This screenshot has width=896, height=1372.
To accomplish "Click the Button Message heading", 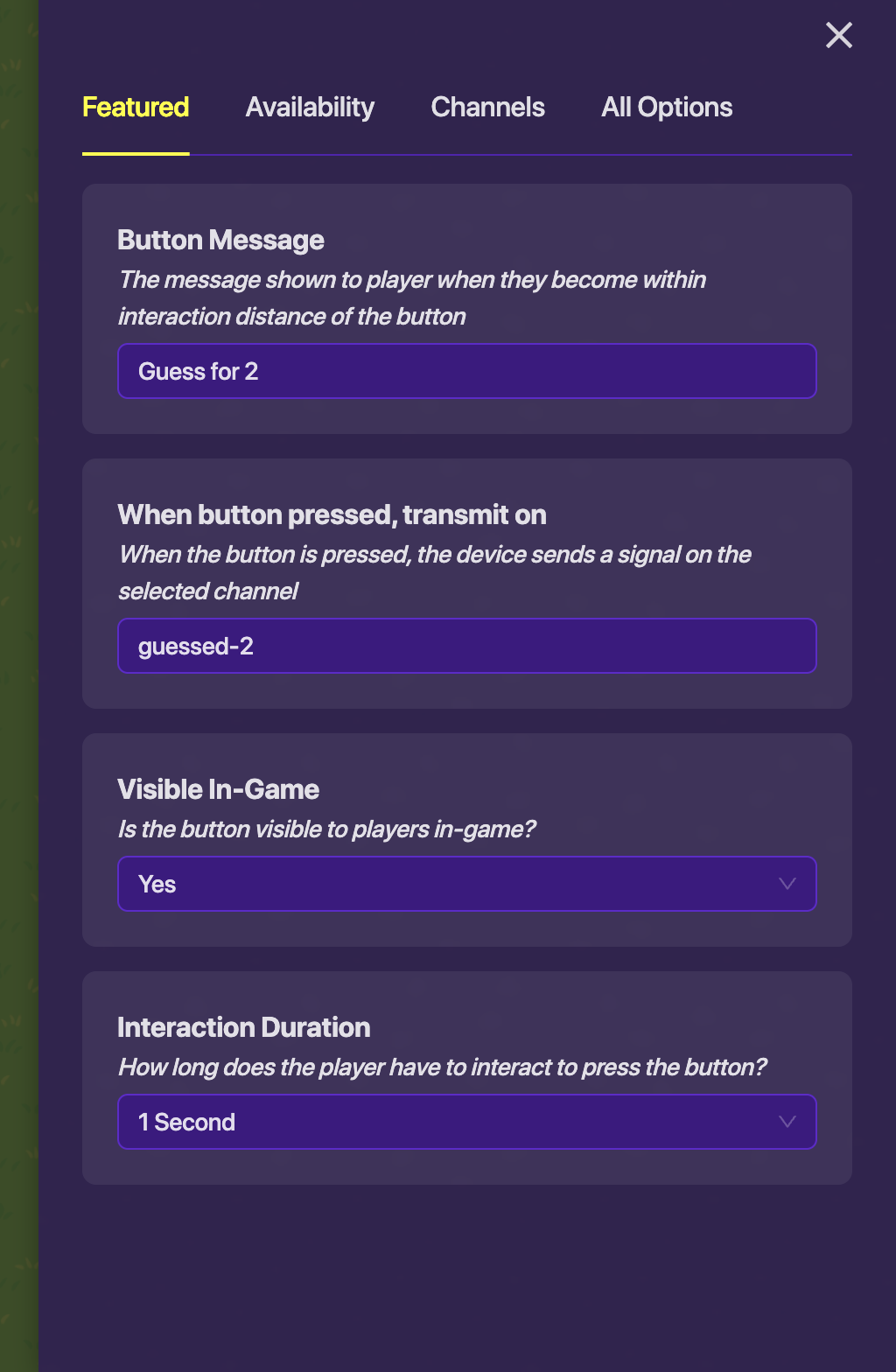I will point(220,240).
